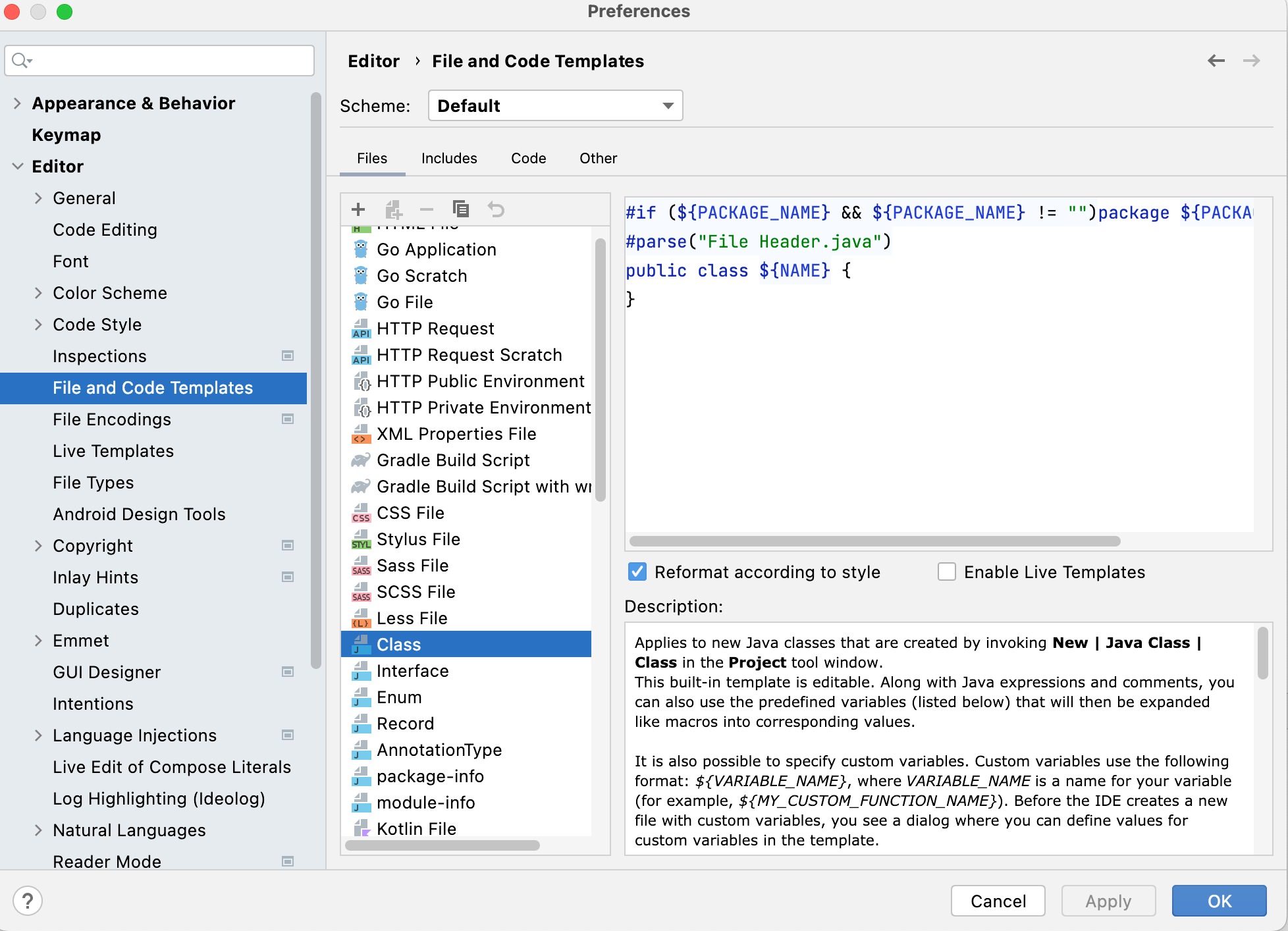The height and width of the screenshot is (931, 1288).
Task: Click the settings tree vertical scrollbar
Action: [x=315, y=381]
